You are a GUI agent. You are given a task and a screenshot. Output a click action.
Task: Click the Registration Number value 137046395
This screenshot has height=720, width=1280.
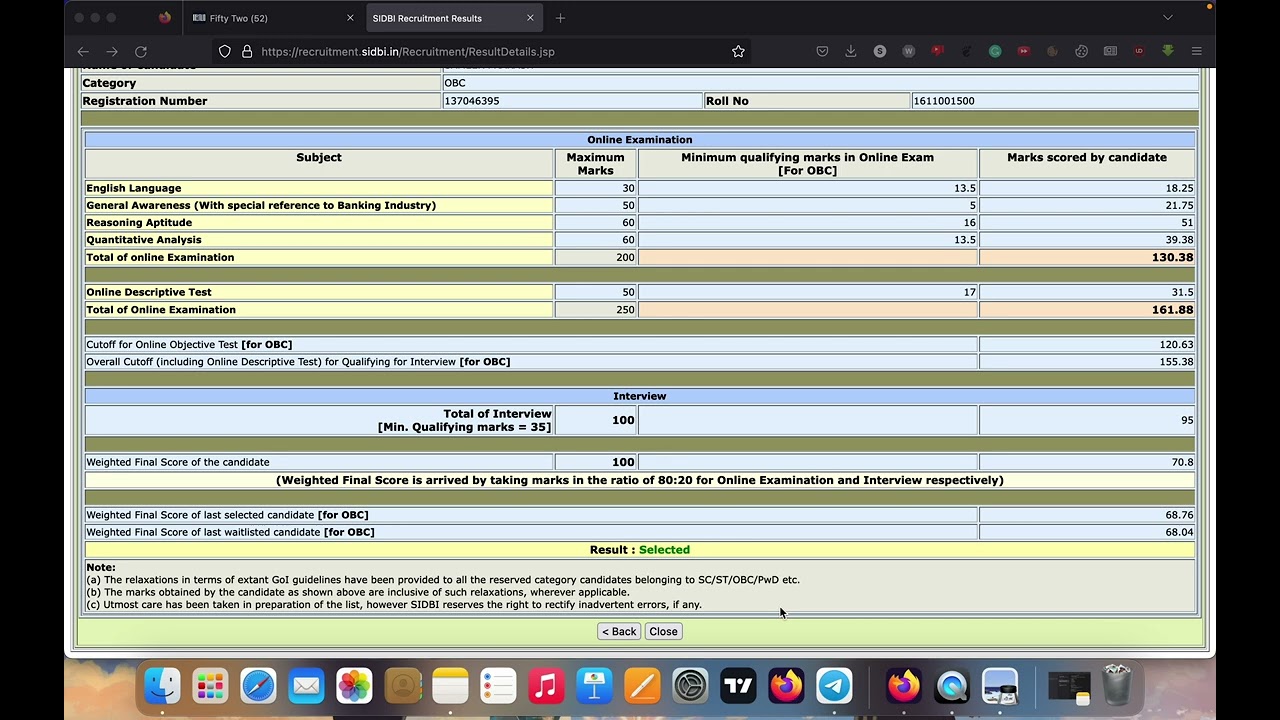471,101
